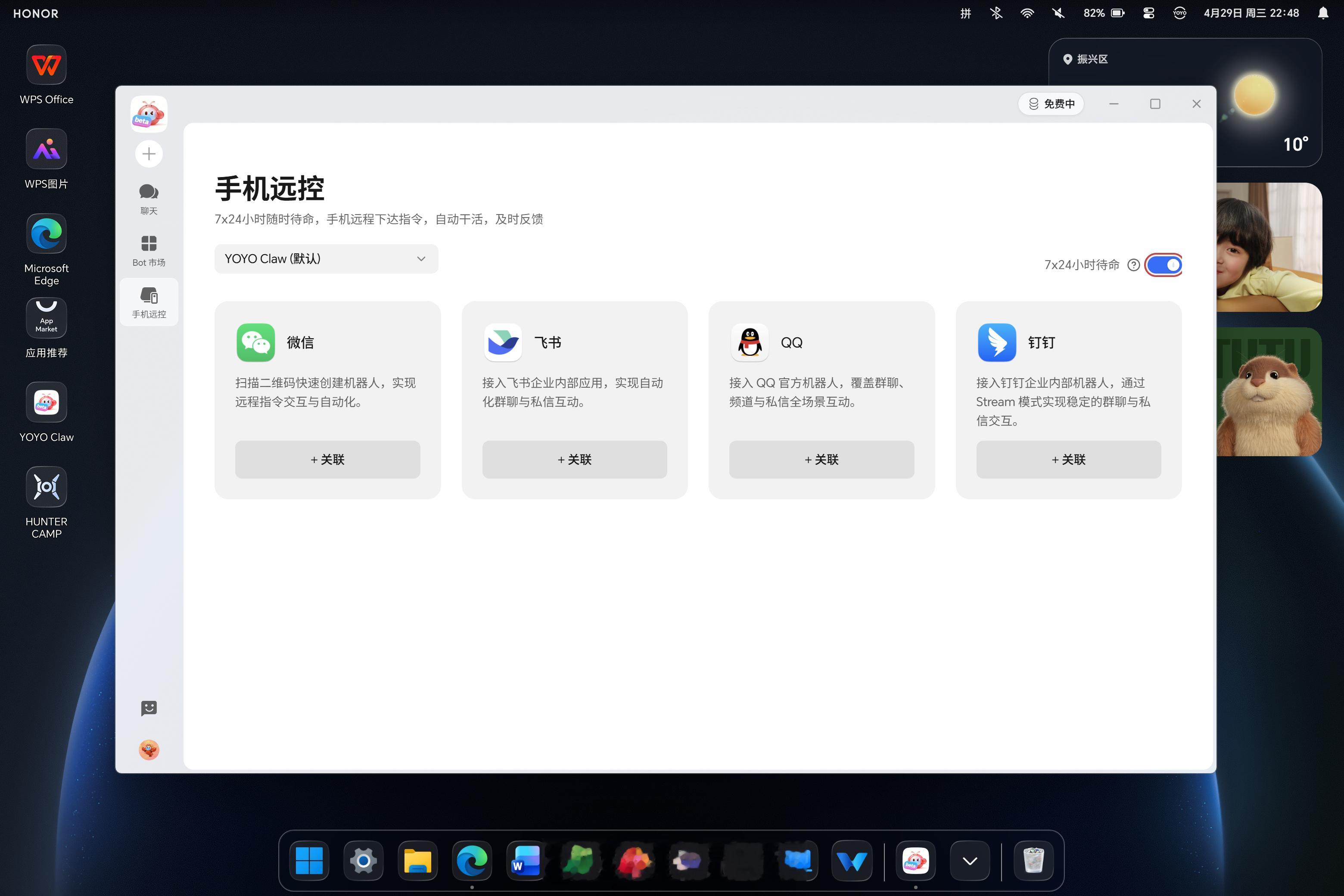The width and height of the screenshot is (1344, 896).
Task: Open the Recycle Bin in dock
Action: click(x=1033, y=861)
